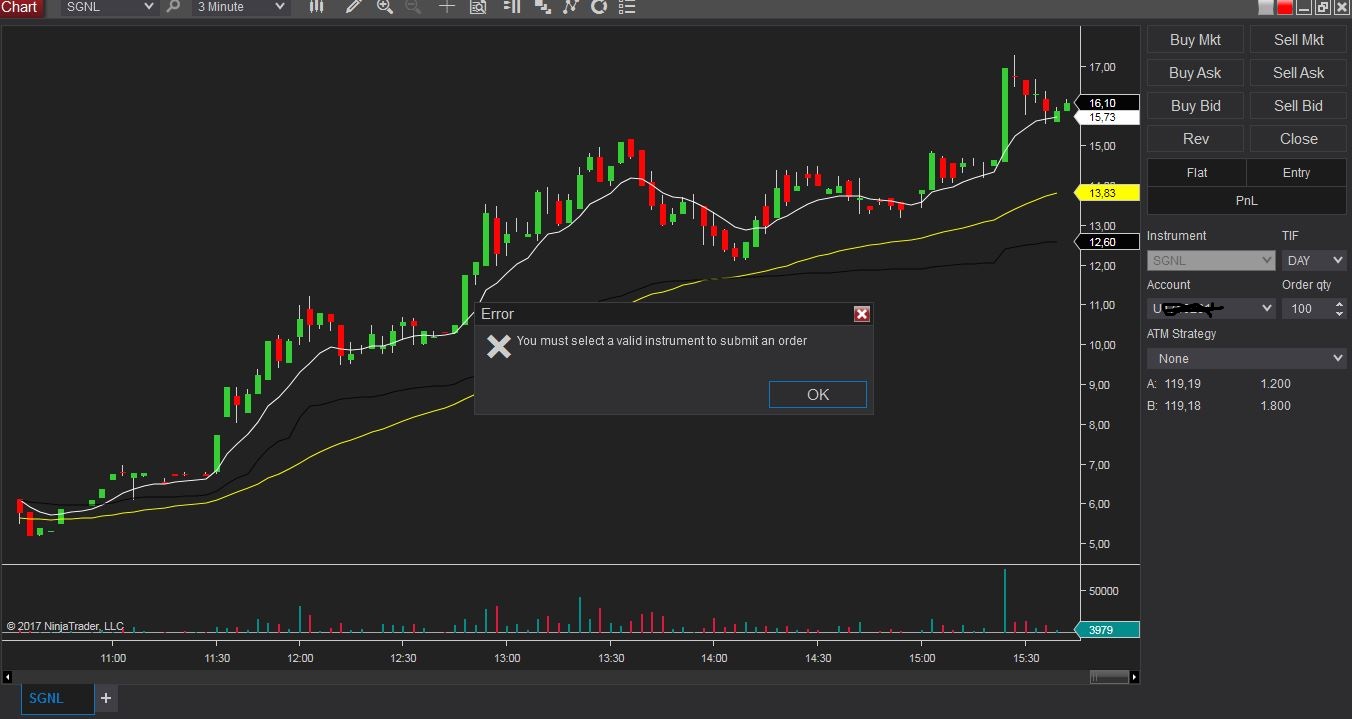Click the Chart window title label
Viewport: 1352px width, 719px height.
point(20,7)
